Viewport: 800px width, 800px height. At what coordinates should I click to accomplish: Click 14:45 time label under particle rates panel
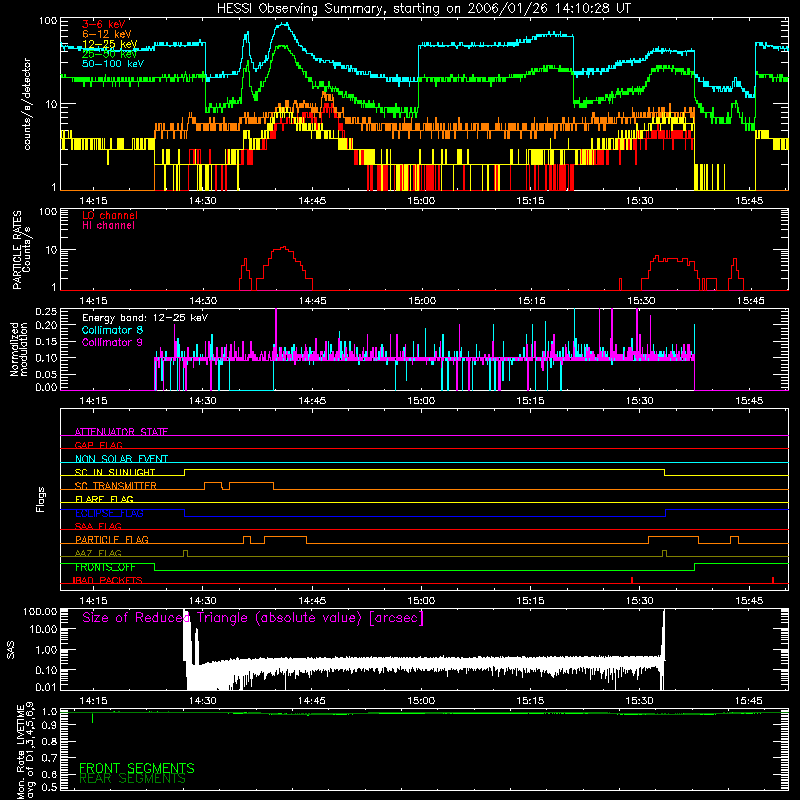pos(313,301)
